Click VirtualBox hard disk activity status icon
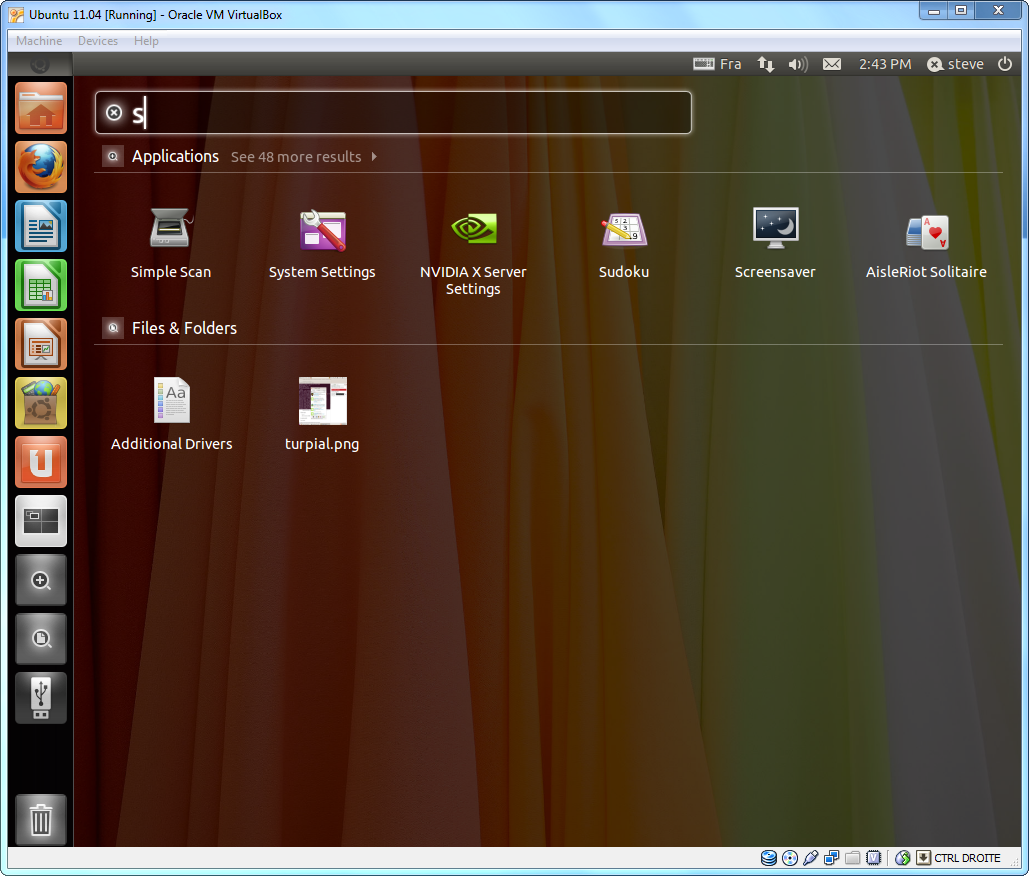The width and height of the screenshot is (1029, 876). pos(769,858)
